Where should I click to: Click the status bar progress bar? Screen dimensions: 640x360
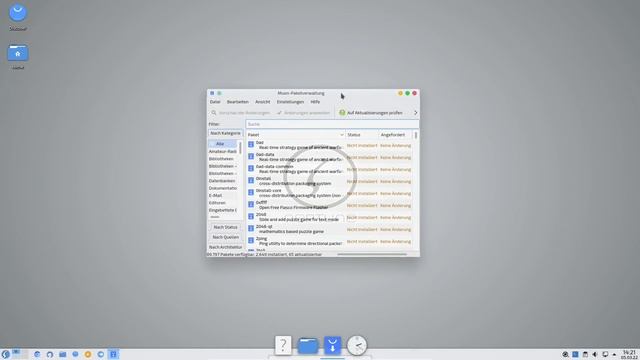point(372,254)
